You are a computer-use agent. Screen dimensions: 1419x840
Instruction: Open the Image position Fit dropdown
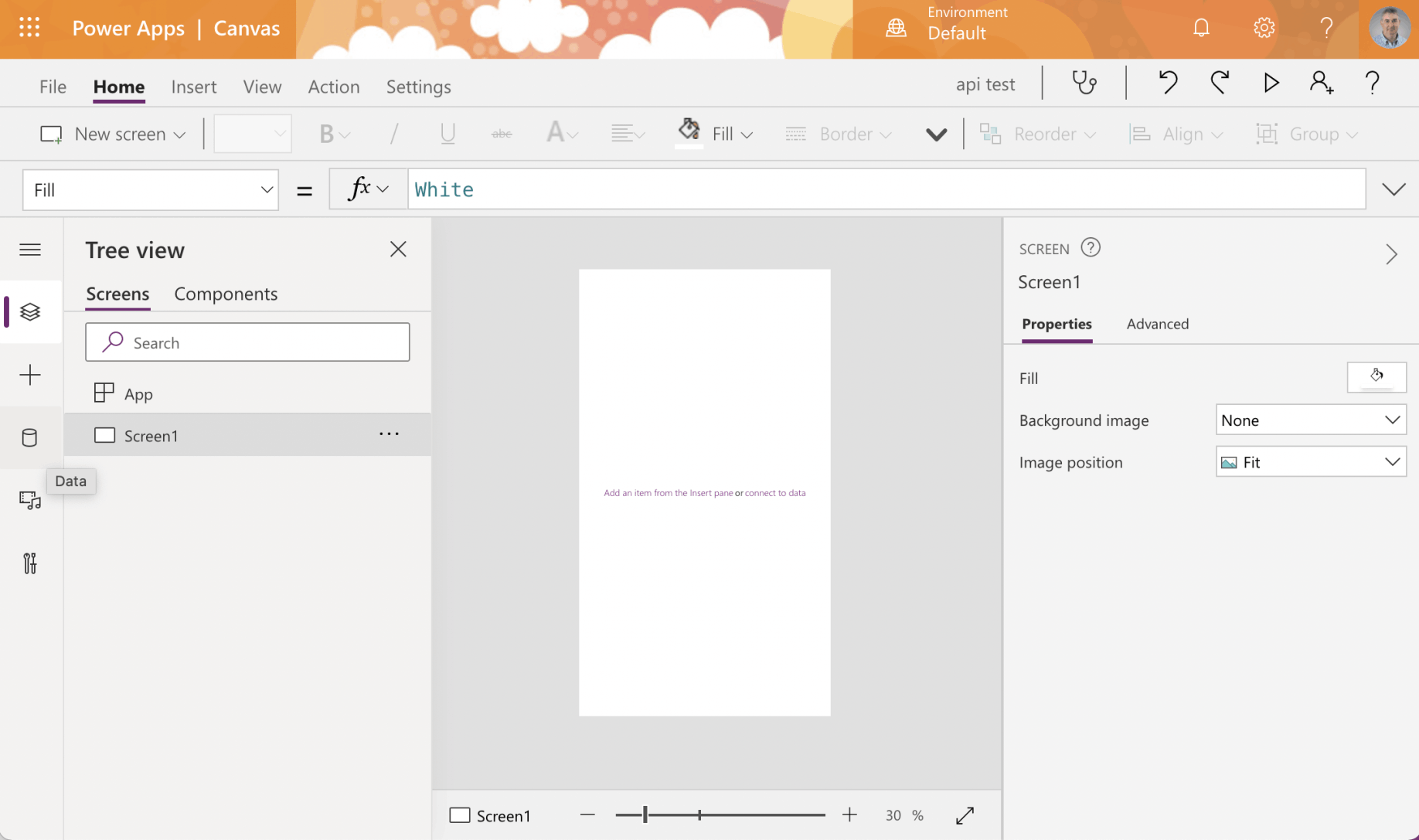coord(1310,462)
